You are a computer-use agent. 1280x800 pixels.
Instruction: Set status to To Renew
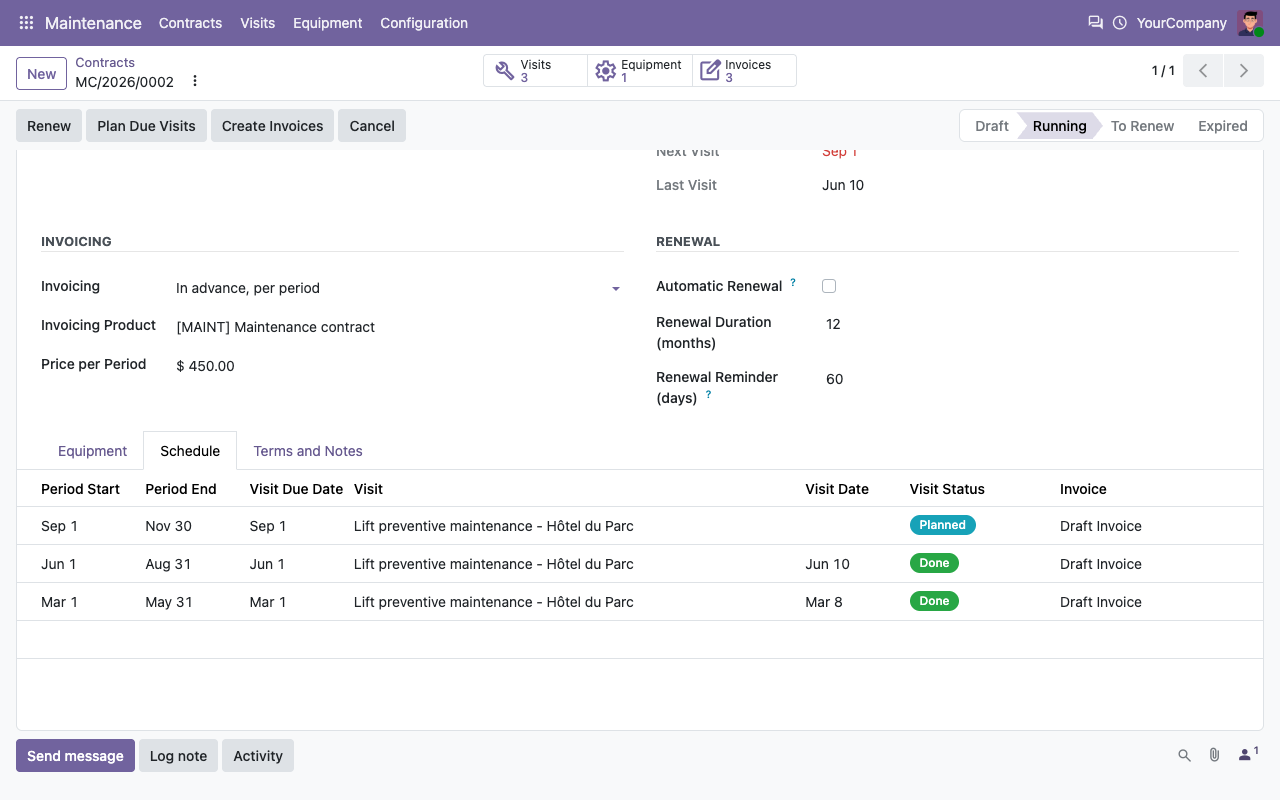point(1142,126)
